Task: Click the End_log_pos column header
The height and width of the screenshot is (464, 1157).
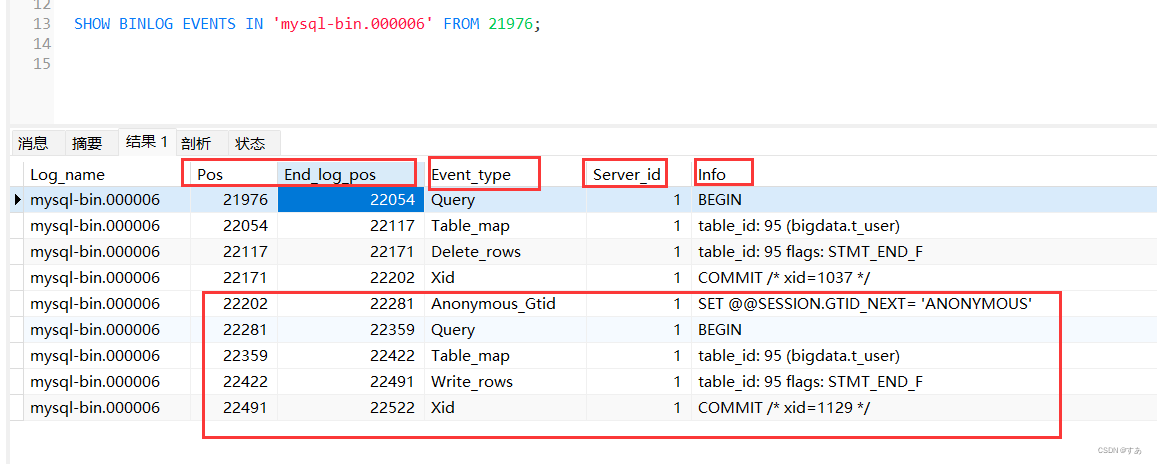Action: click(350, 174)
